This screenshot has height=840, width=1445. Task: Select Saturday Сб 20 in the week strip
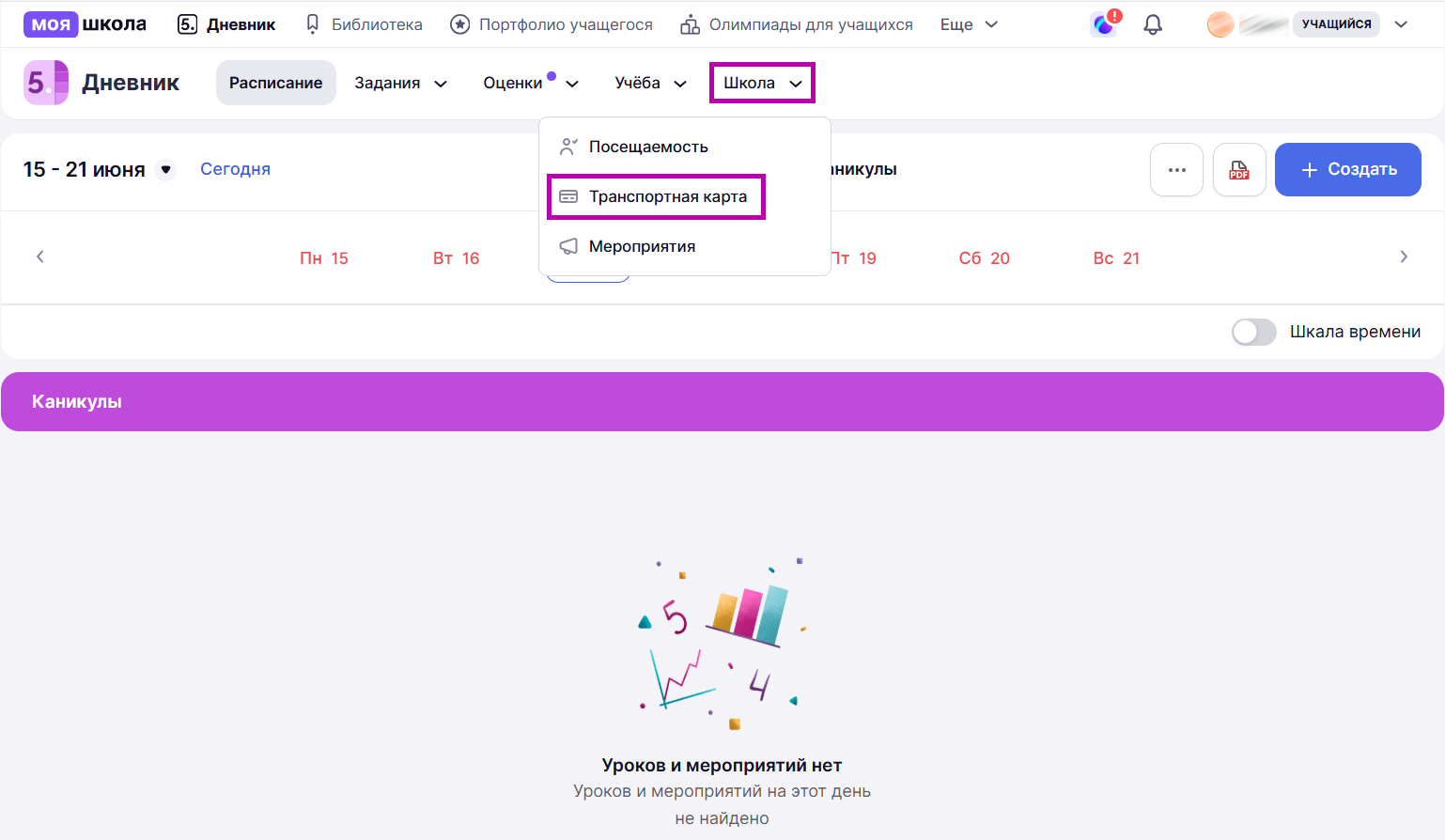pyautogui.click(x=985, y=258)
